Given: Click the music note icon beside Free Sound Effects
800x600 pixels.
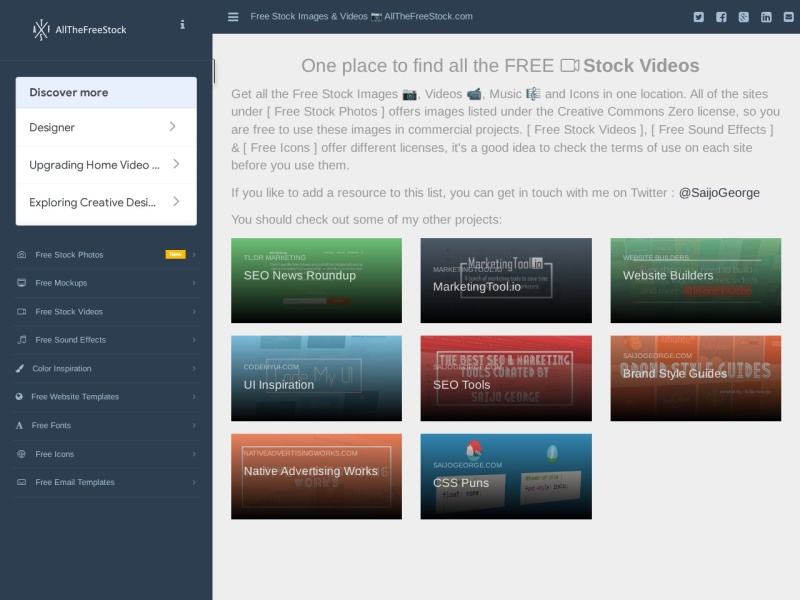Looking at the screenshot, I should pos(21,340).
